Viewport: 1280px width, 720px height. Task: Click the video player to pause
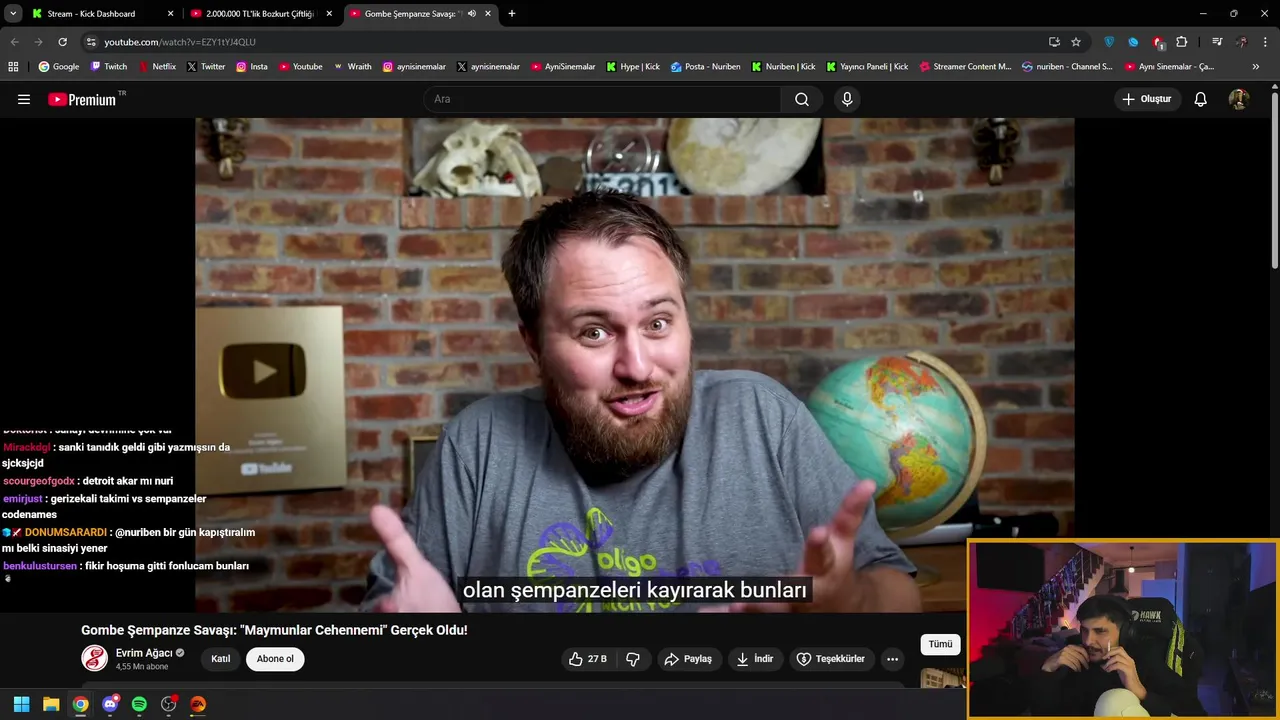point(634,364)
